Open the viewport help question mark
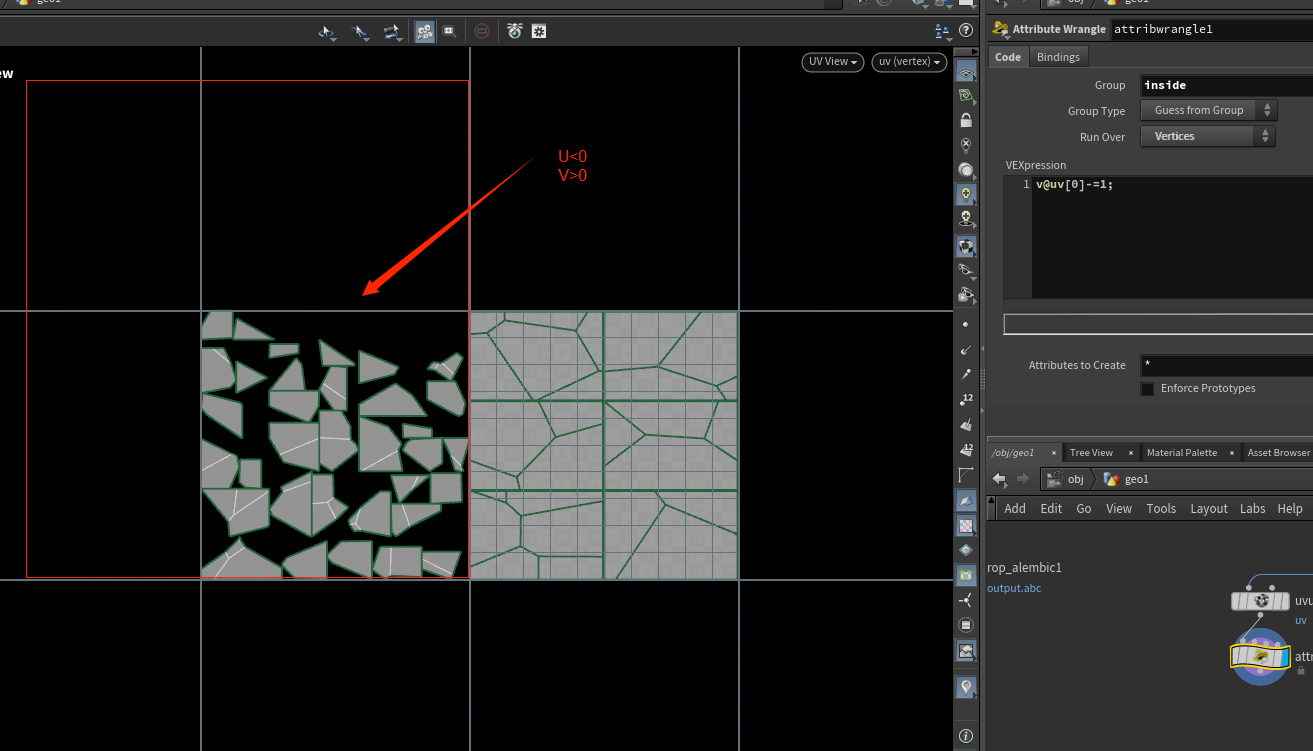This screenshot has height=751, width=1313. pos(966,31)
